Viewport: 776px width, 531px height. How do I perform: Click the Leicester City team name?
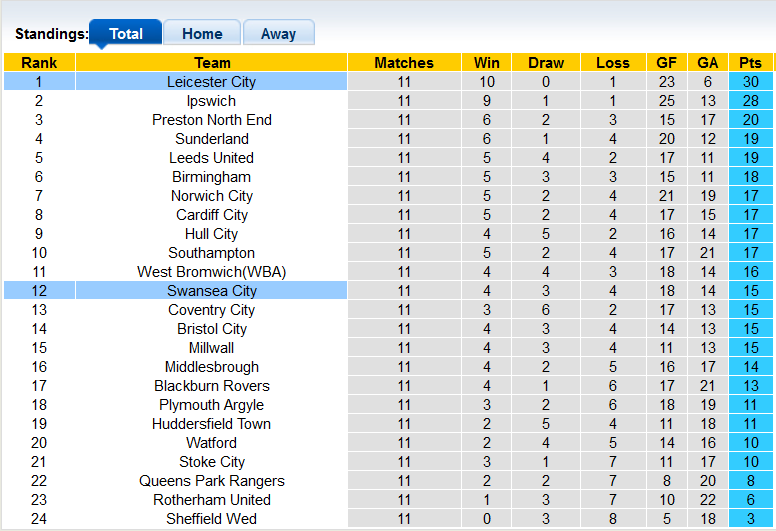tap(211, 82)
